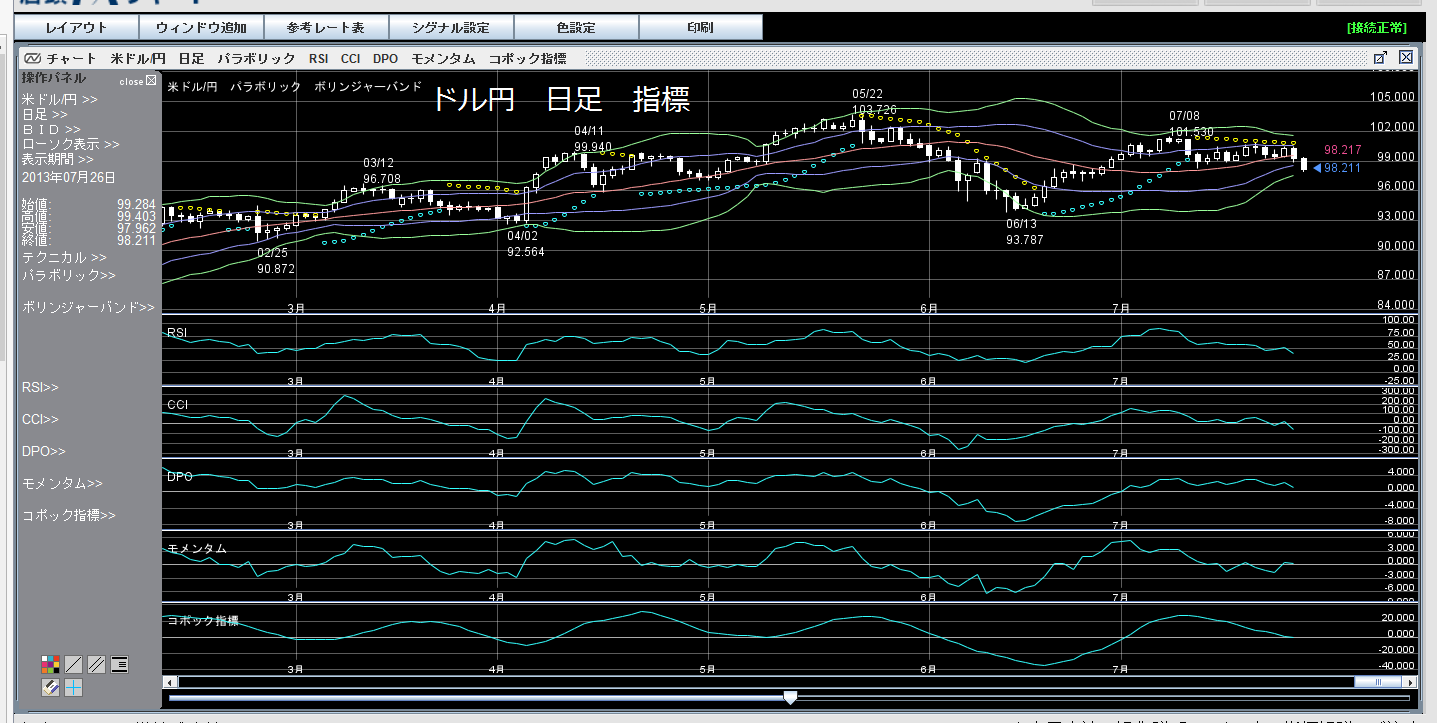The width and height of the screenshot is (1437, 723).
Task: Expand the 米ドル/円 >> currency pair selector
Action: click(60, 100)
